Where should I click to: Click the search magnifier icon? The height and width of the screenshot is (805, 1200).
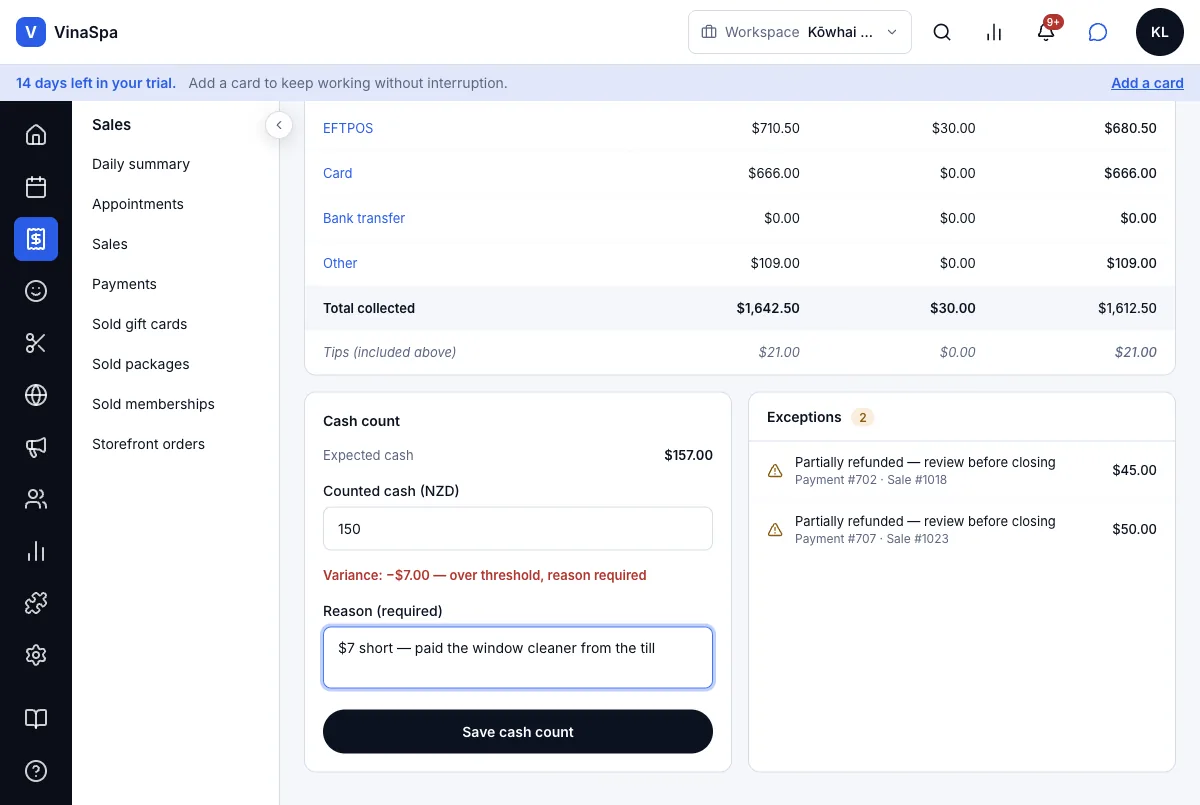pos(942,32)
